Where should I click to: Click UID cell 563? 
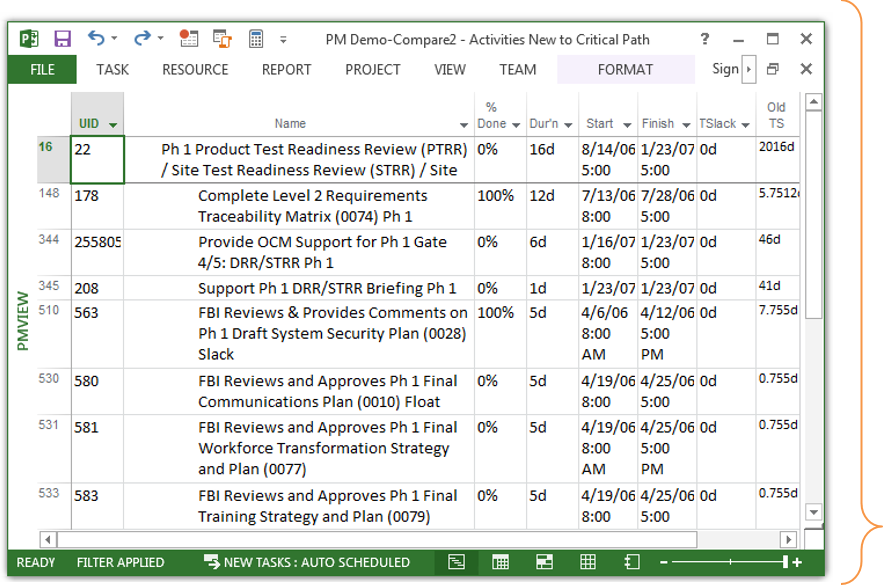(x=97, y=334)
